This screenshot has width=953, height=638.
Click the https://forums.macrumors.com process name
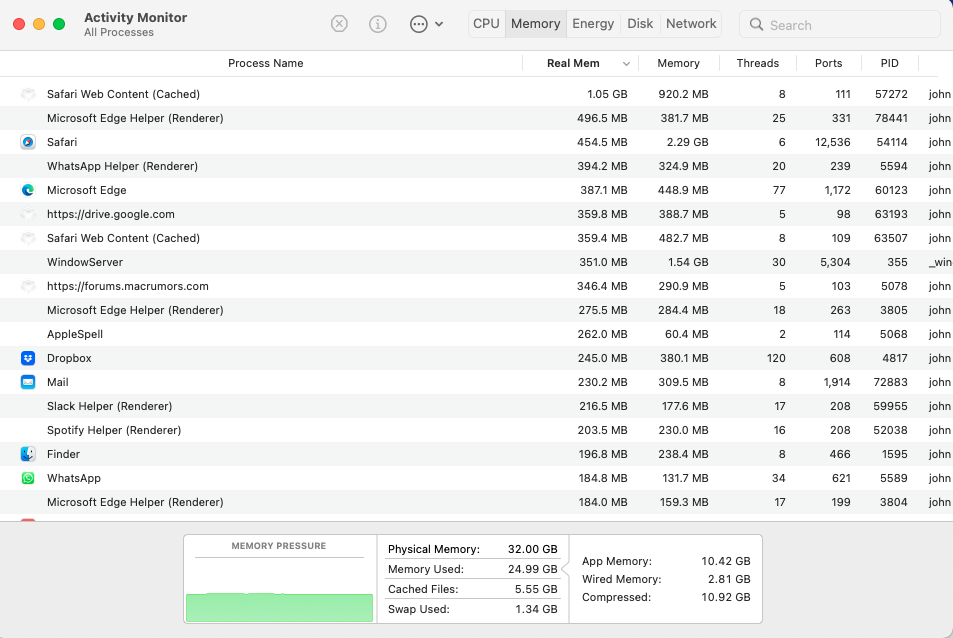coord(128,286)
